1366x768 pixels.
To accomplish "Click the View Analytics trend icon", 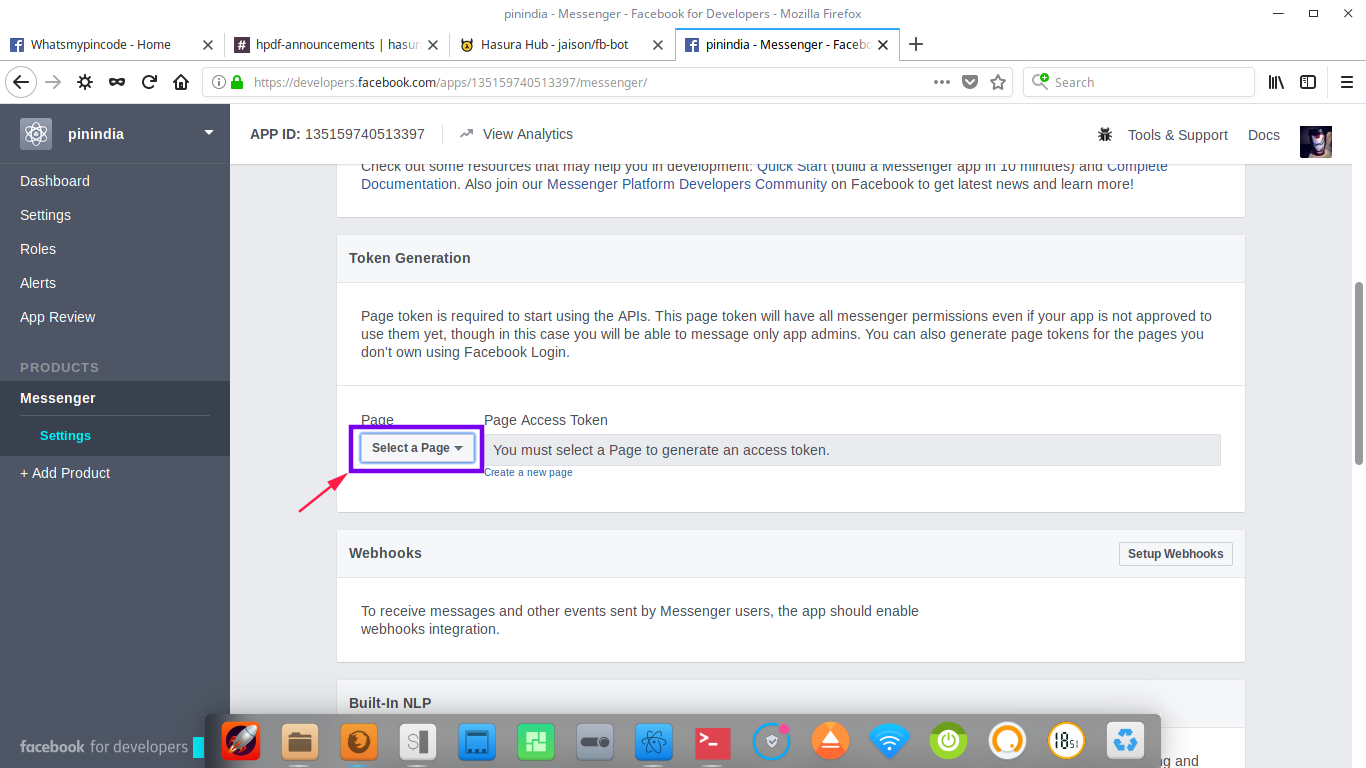I will [x=466, y=134].
